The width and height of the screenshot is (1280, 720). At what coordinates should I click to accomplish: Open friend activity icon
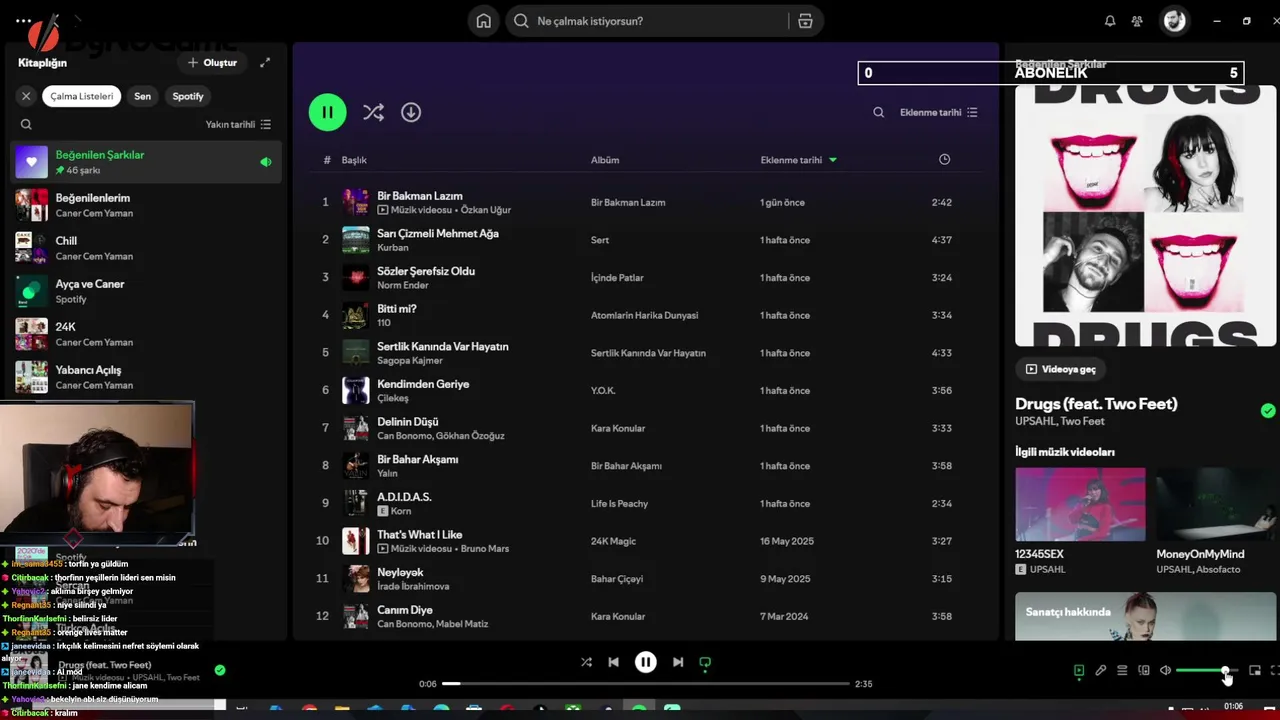[1137, 21]
